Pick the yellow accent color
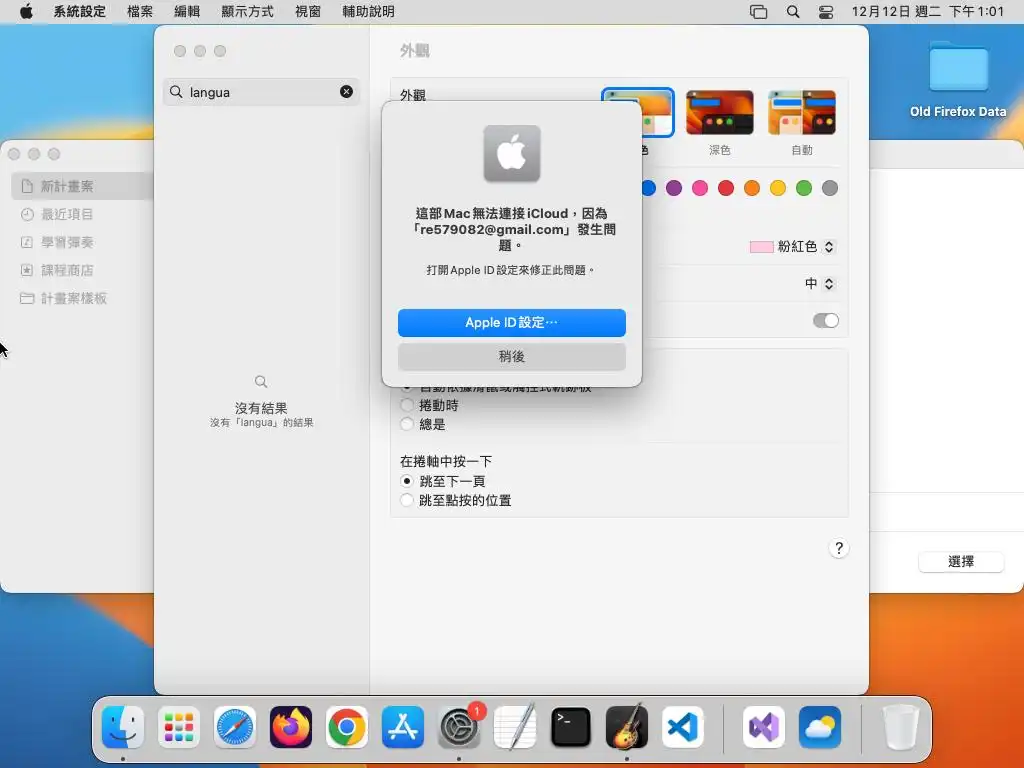Screen dimensions: 1024x768 pos(778,188)
